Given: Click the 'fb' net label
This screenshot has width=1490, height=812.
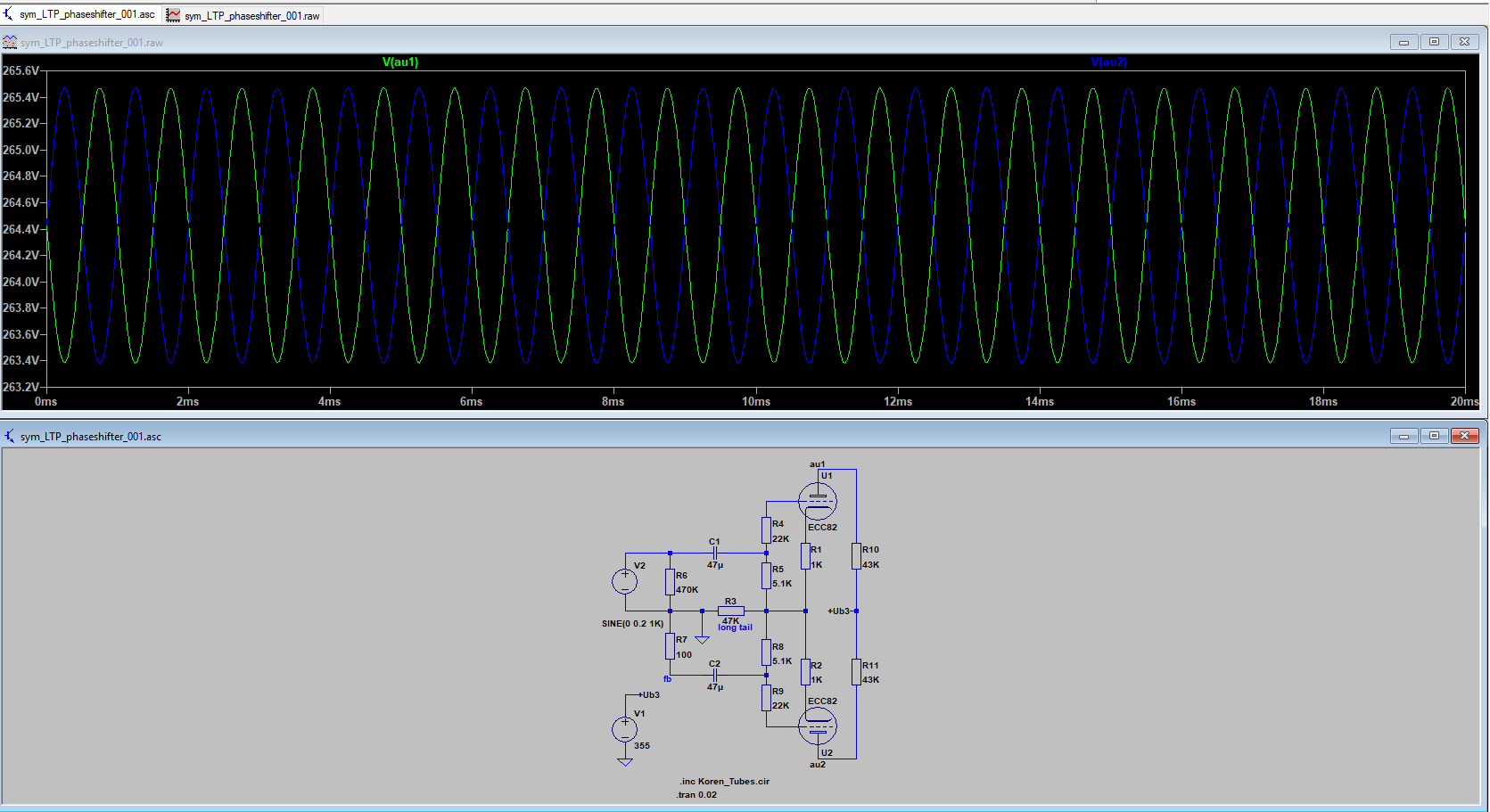Looking at the screenshot, I should tap(667, 679).
